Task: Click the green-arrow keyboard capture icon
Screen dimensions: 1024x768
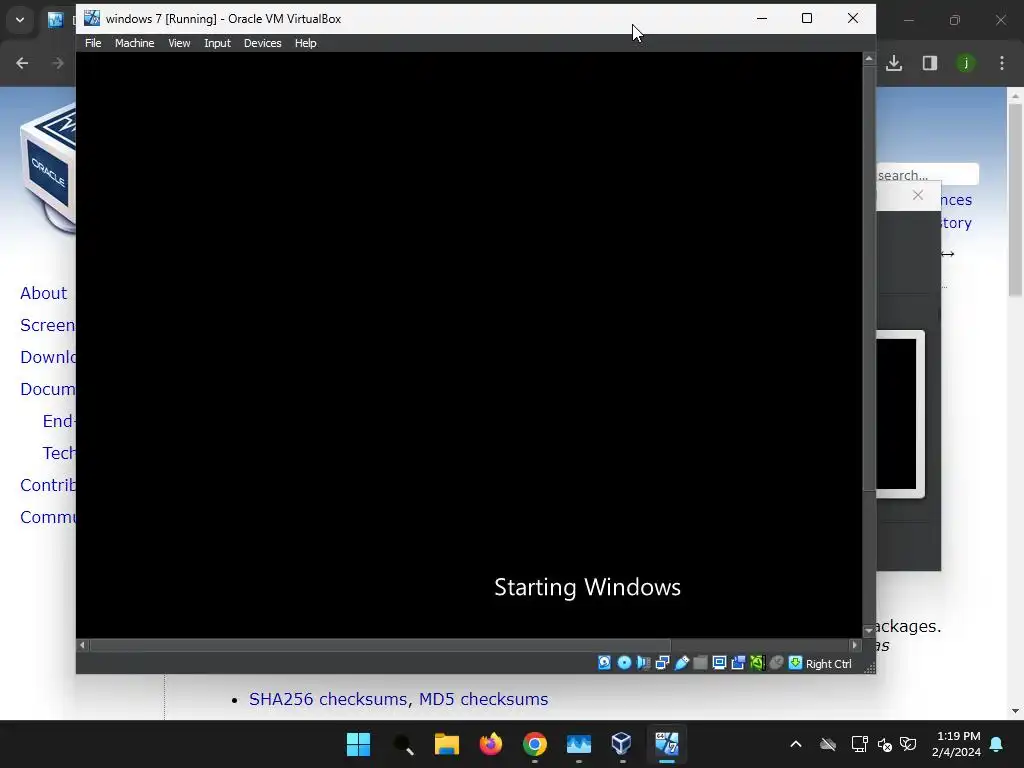Action: click(x=795, y=663)
